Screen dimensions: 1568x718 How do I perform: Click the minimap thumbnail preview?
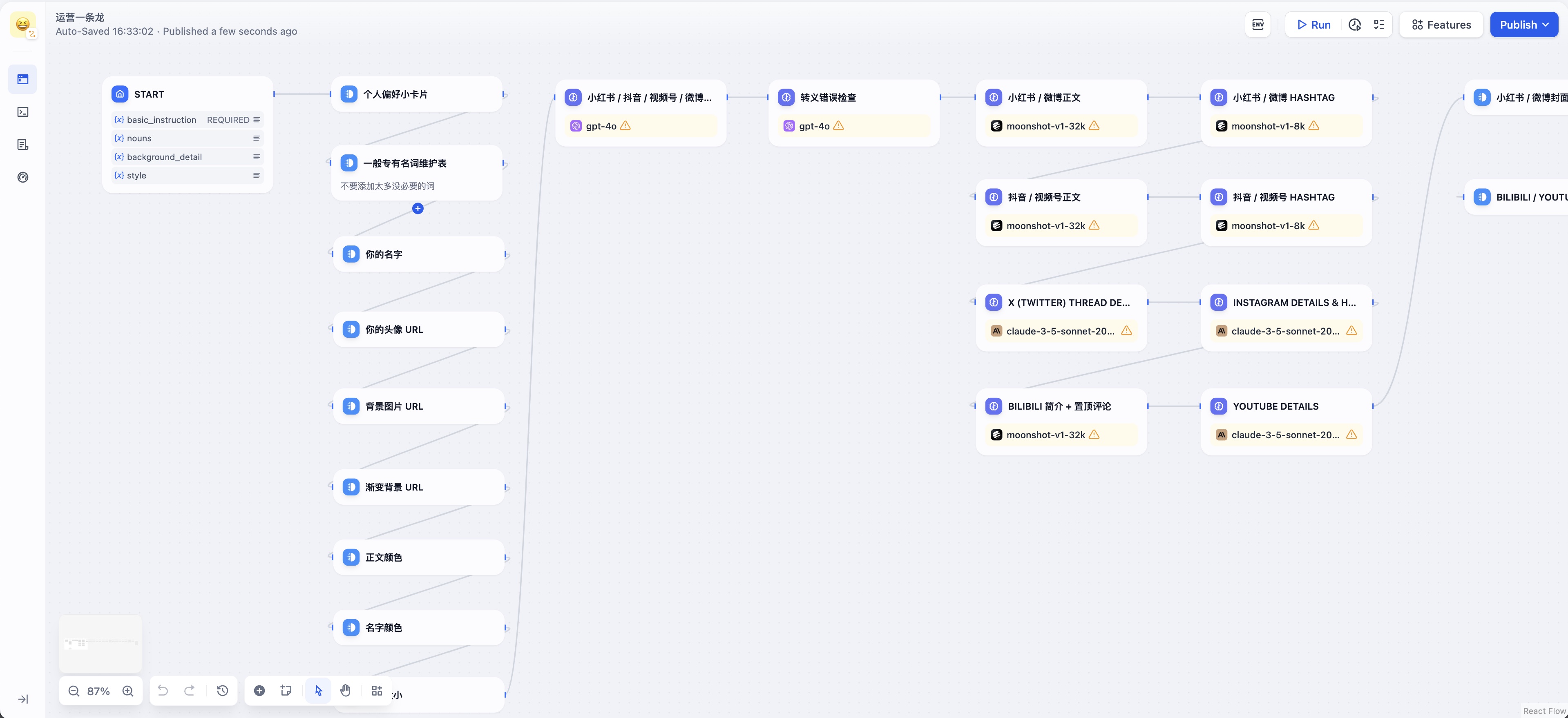101,643
